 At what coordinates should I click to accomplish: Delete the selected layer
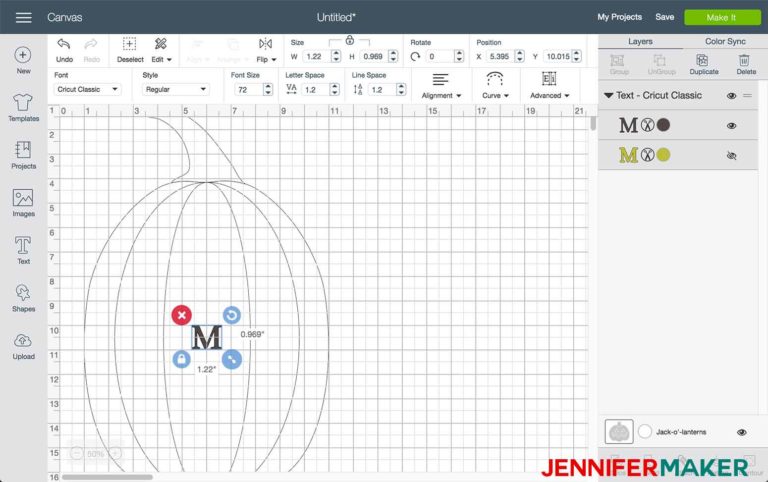pyautogui.click(x=745, y=64)
